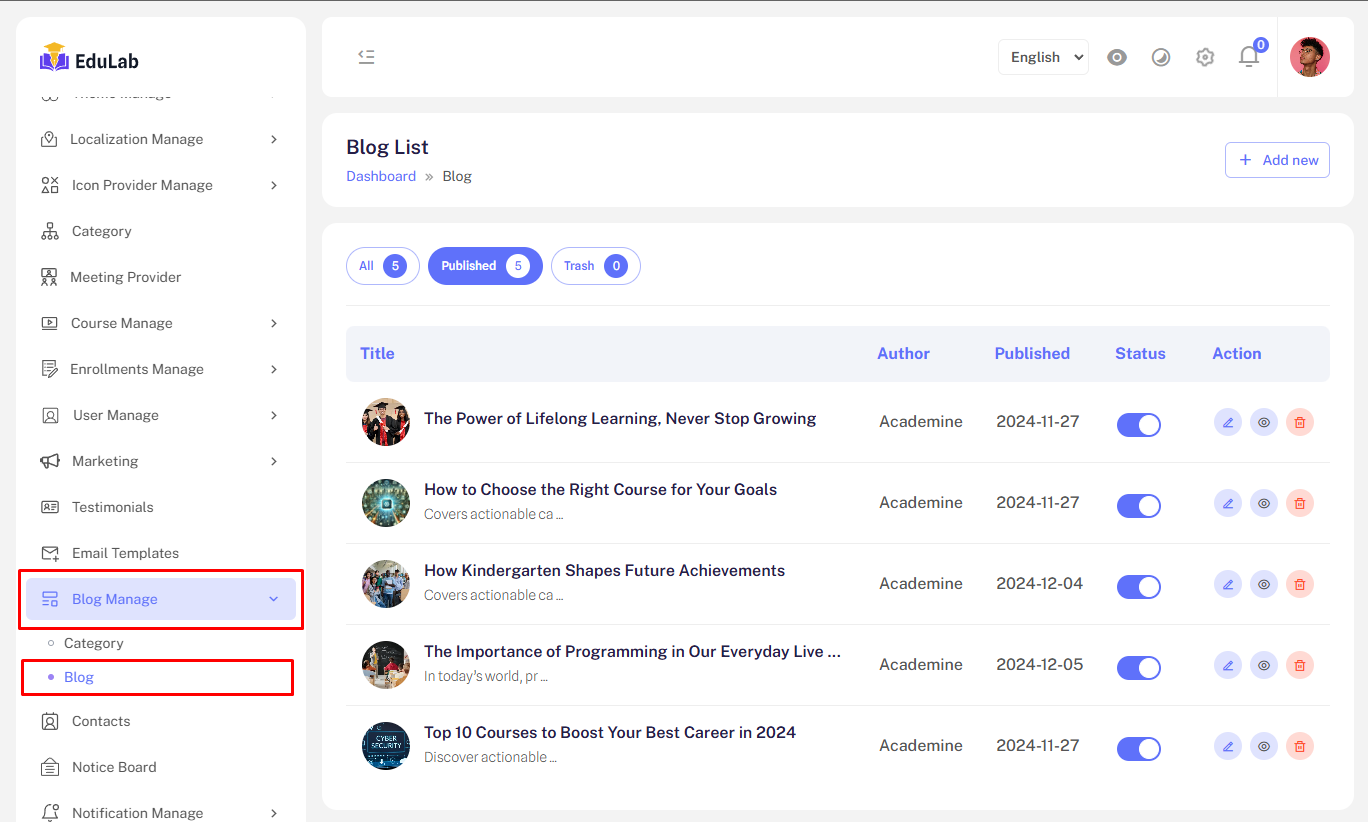Viewport: 1368px width, 822px height.
Task: Edit the 'How Kindergarten Shapes Future Achievements' post
Action: click(1228, 584)
